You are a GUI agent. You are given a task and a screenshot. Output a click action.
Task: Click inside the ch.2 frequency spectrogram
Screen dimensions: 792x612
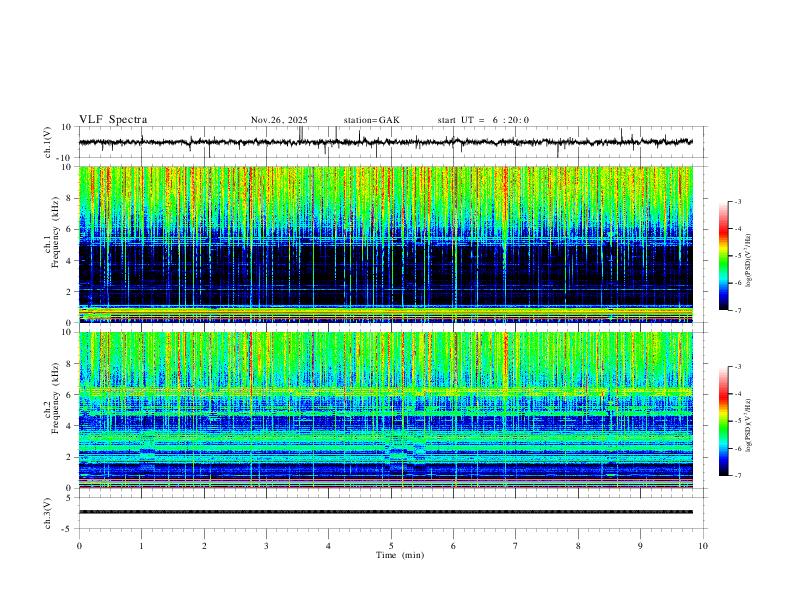coord(385,410)
